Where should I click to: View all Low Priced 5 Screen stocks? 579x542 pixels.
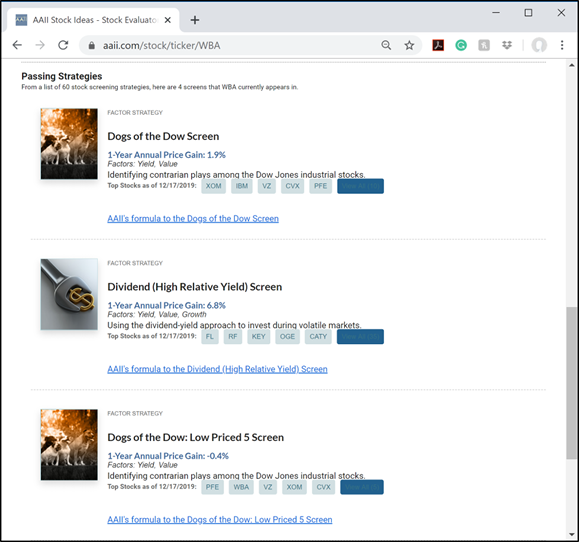click(x=362, y=487)
